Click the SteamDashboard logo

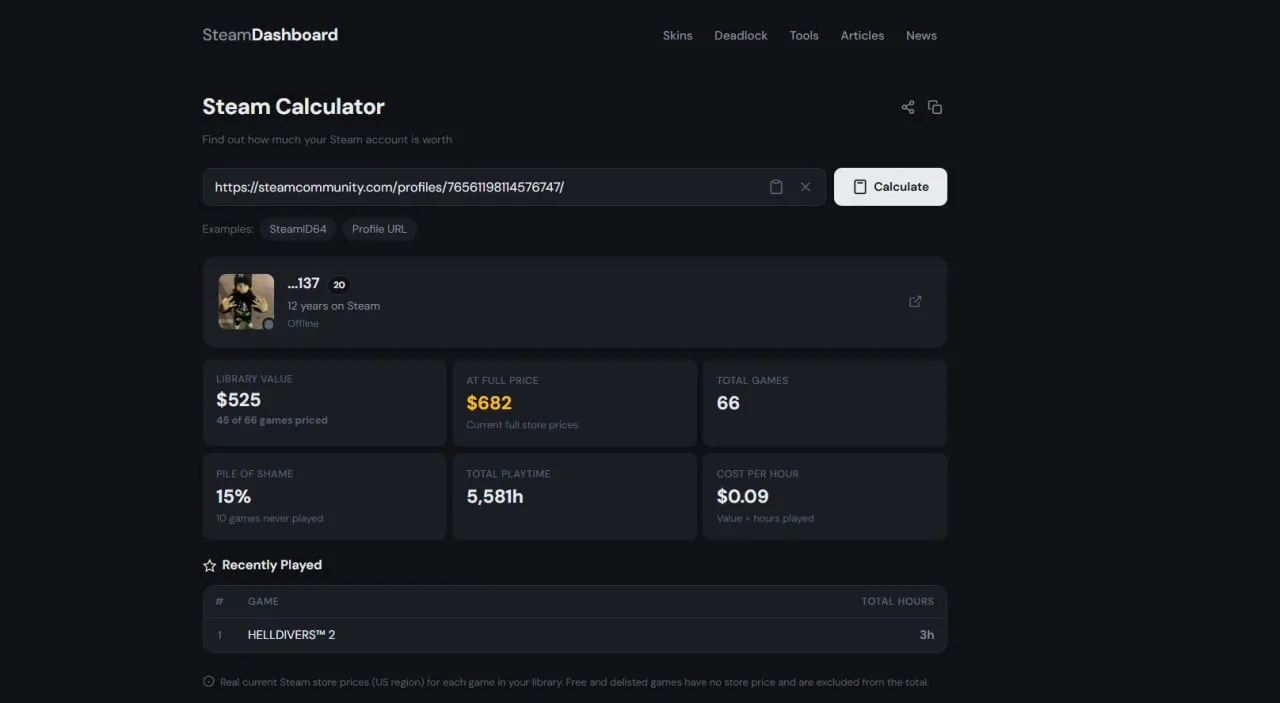tap(270, 35)
